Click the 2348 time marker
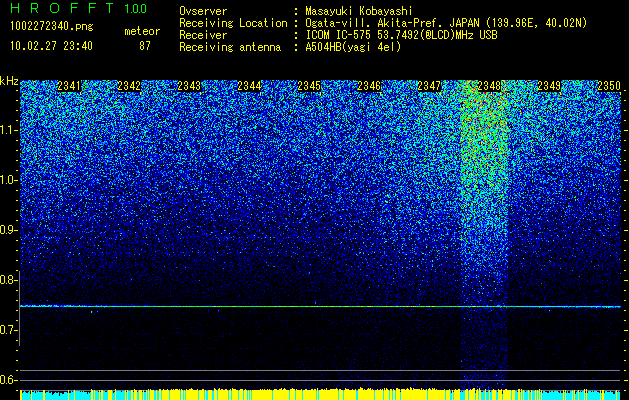The image size is (629, 400). [489, 86]
